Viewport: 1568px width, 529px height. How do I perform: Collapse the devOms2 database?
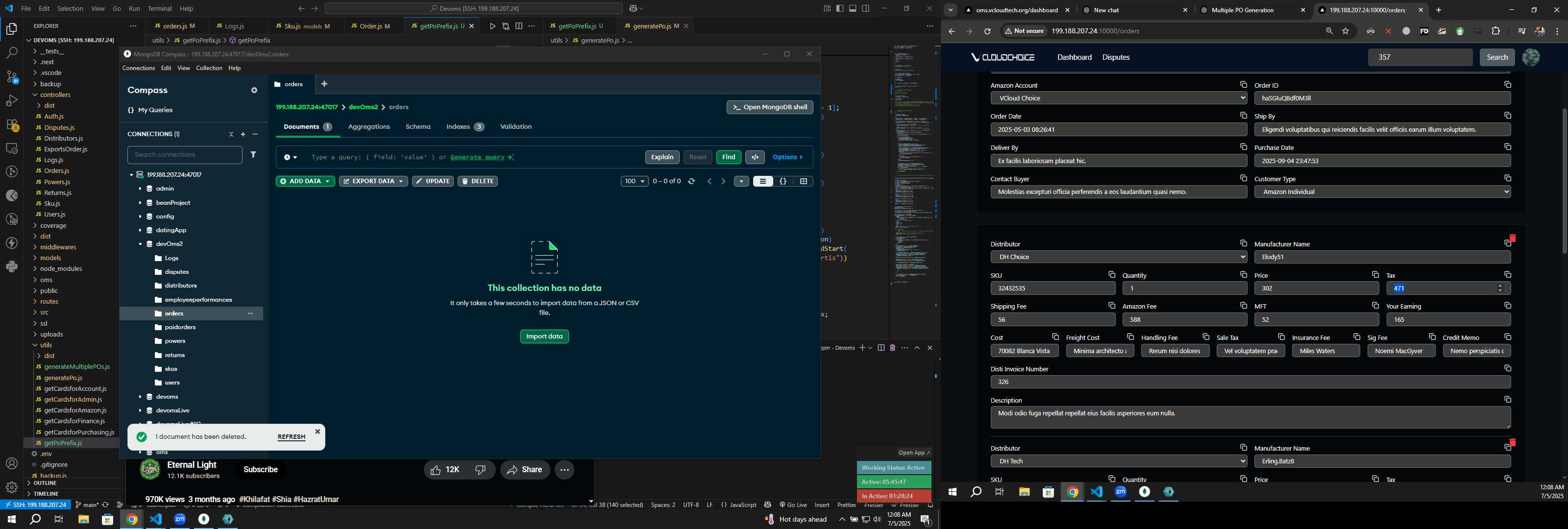pyautogui.click(x=140, y=244)
